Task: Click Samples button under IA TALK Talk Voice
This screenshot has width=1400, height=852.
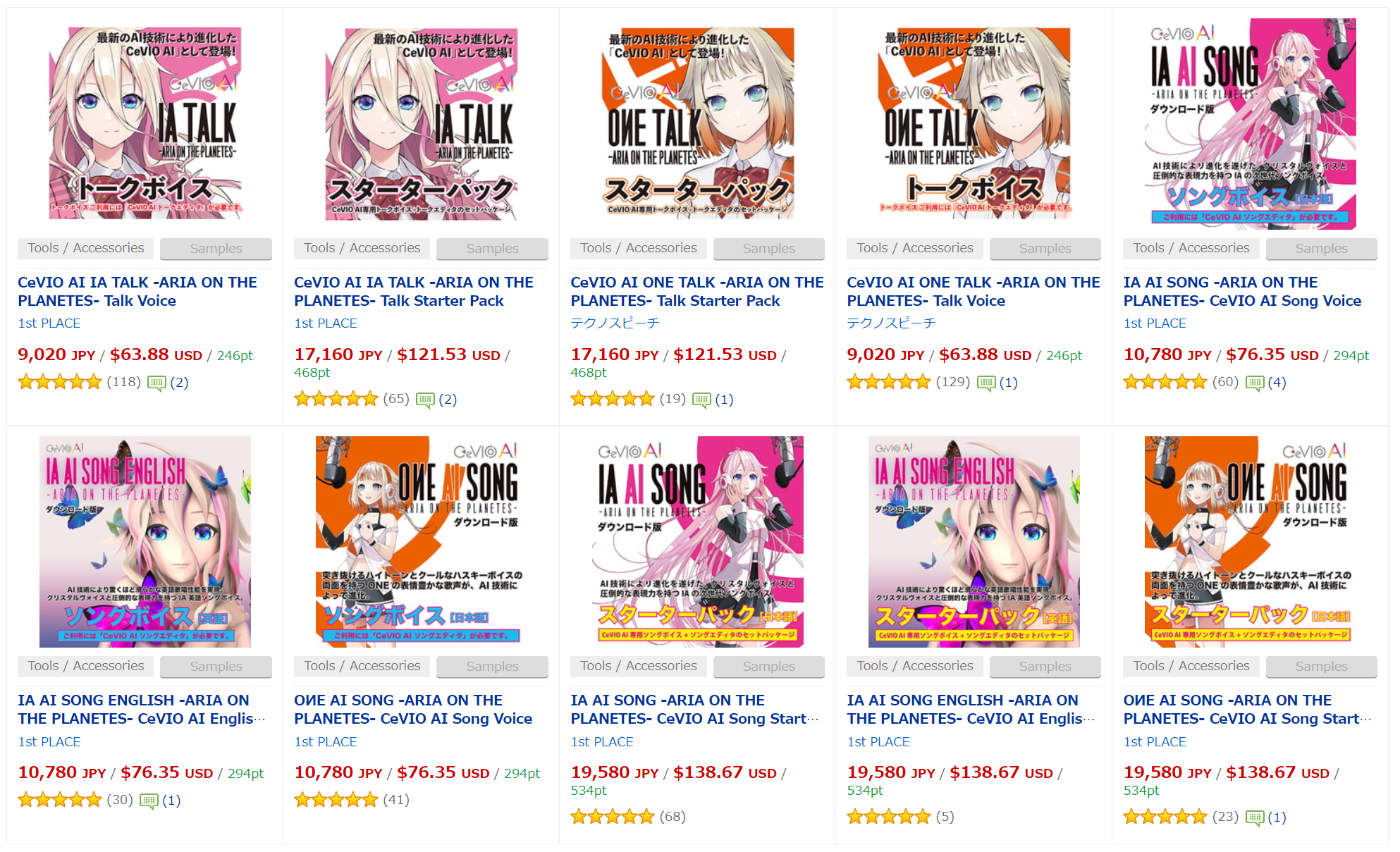Action: pos(216,248)
